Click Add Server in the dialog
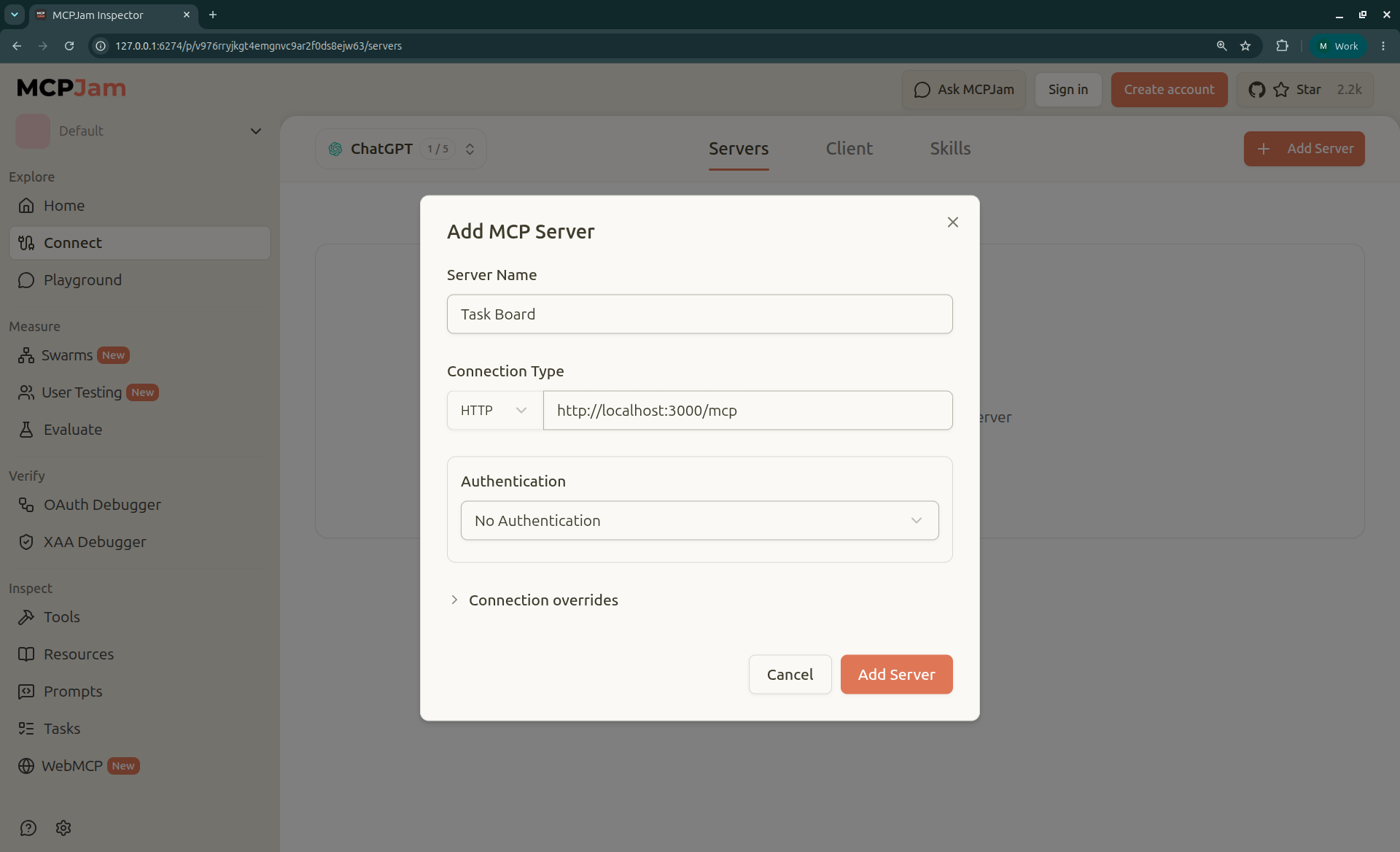 [896, 675]
